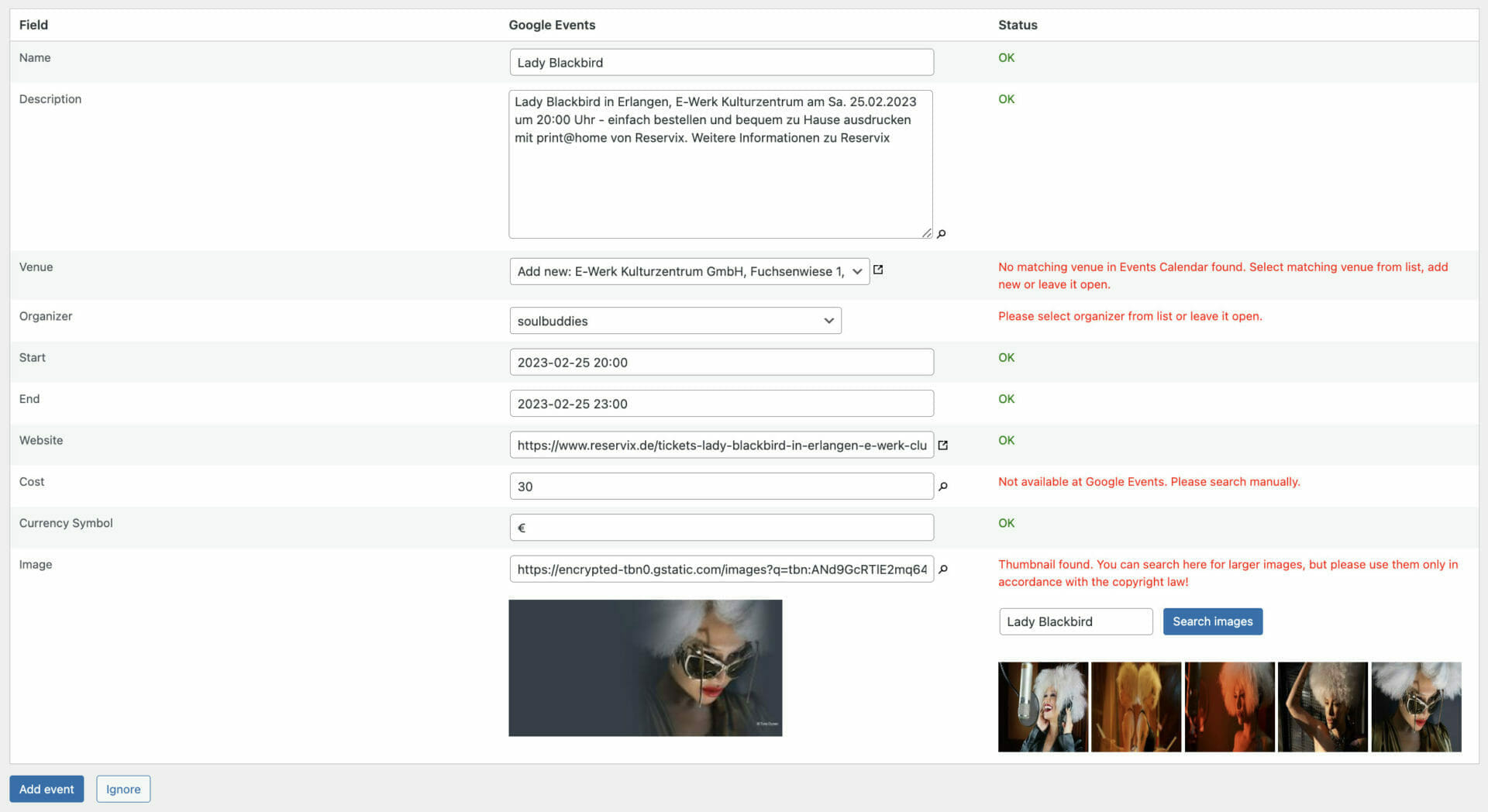The image size is (1488, 812).
Task: Click the magnifier beside the image URL
Action: [942, 569]
